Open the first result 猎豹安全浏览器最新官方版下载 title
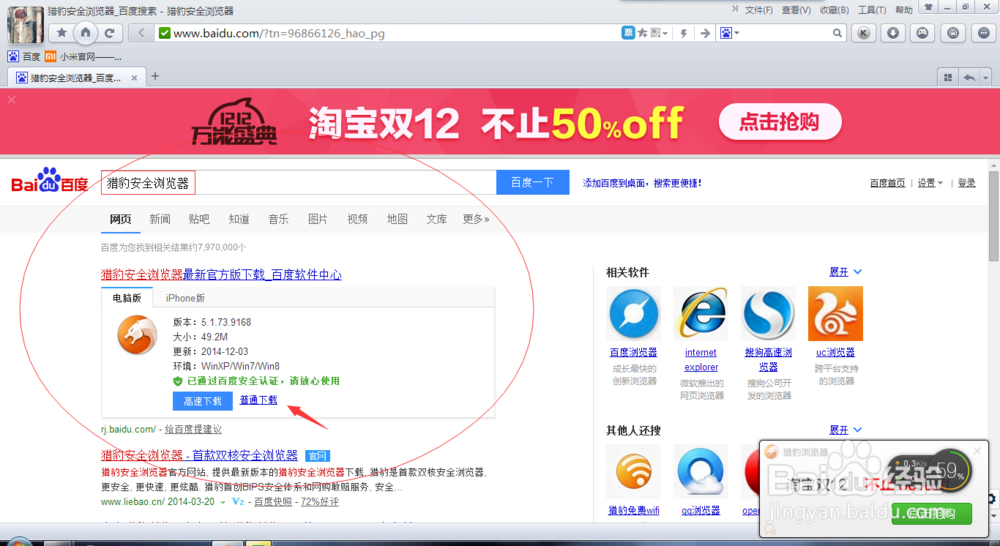The image size is (1000, 546). (221, 275)
